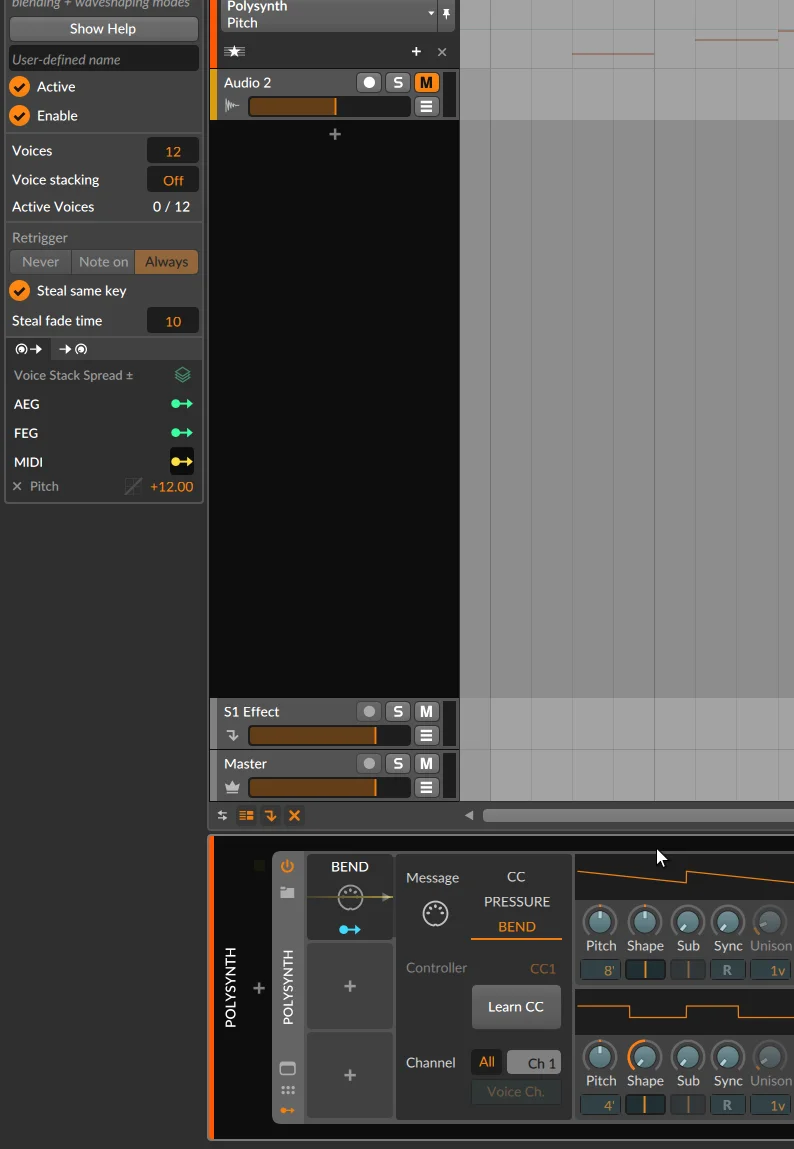This screenshot has width=794, height=1149.
Task: Select the PRESSURE message type
Action: click(516, 902)
